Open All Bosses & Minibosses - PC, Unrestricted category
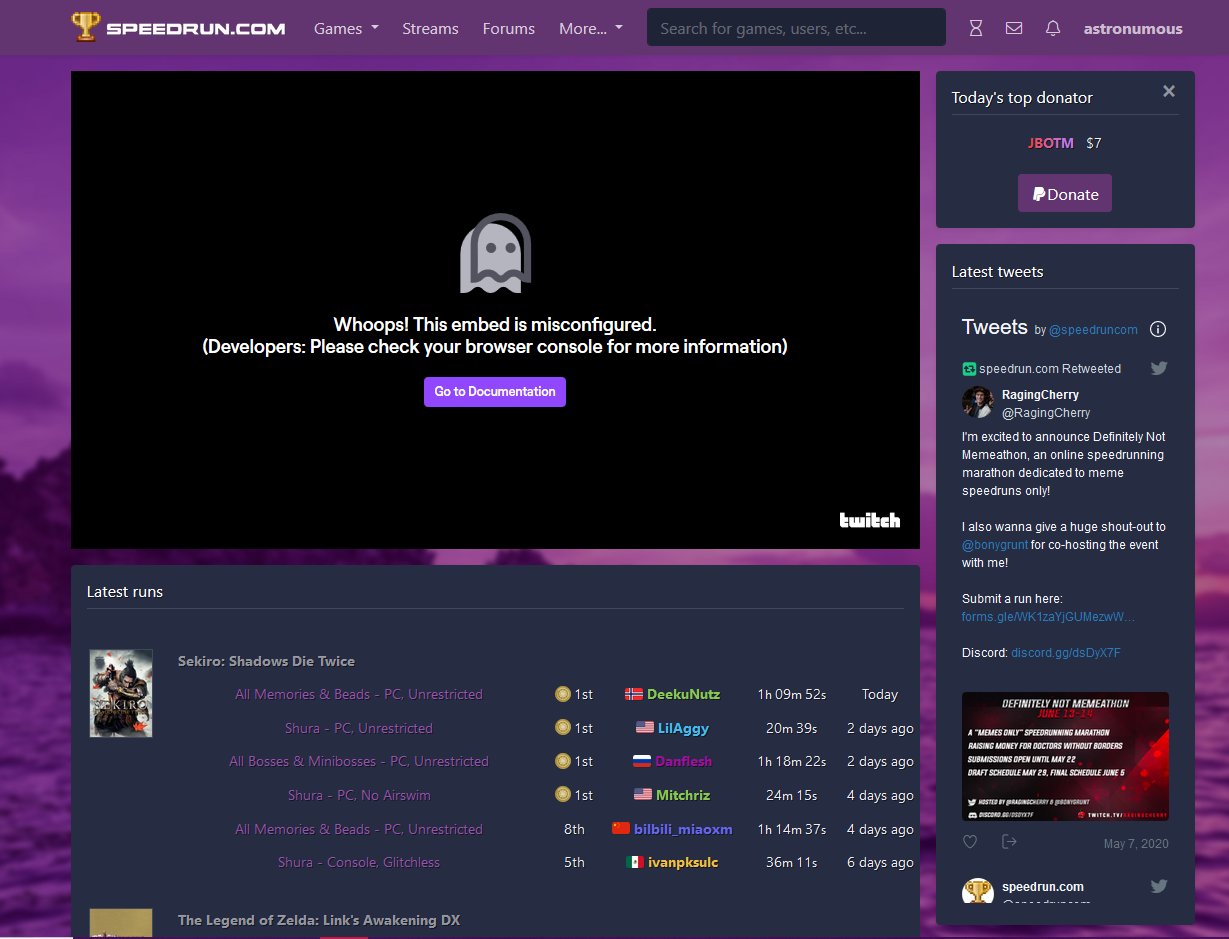The height and width of the screenshot is (939, 1229). tap(359, 761)
